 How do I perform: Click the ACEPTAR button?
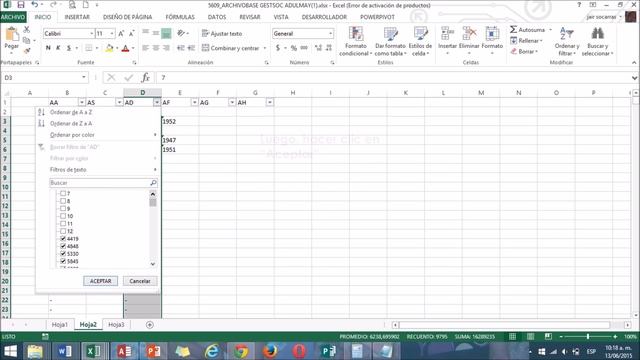(100, 281)
